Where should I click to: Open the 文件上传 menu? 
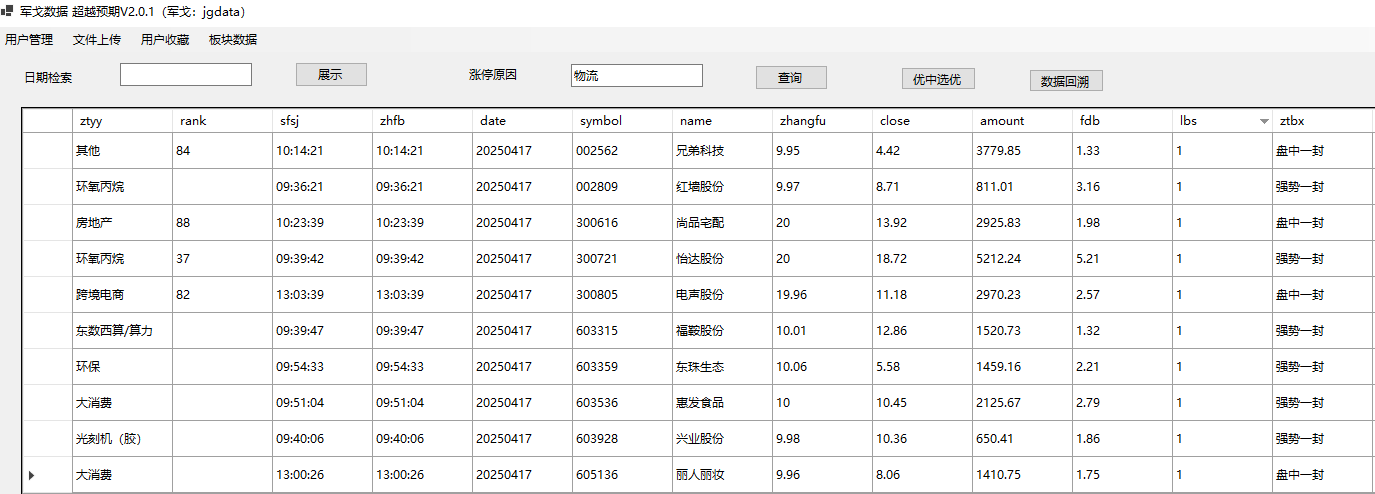[97, 40]
